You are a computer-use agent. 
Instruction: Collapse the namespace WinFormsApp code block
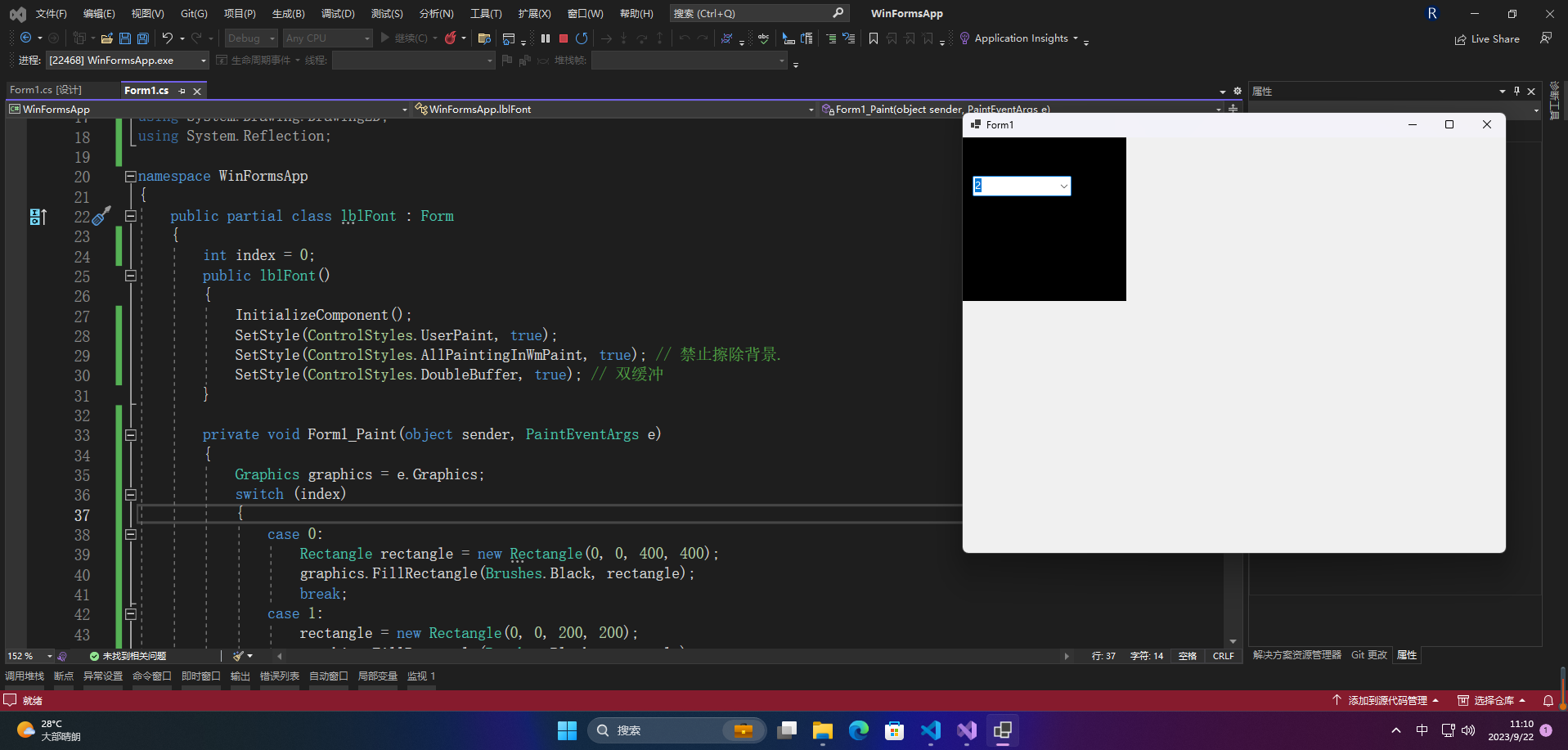[x=130, y=177]
